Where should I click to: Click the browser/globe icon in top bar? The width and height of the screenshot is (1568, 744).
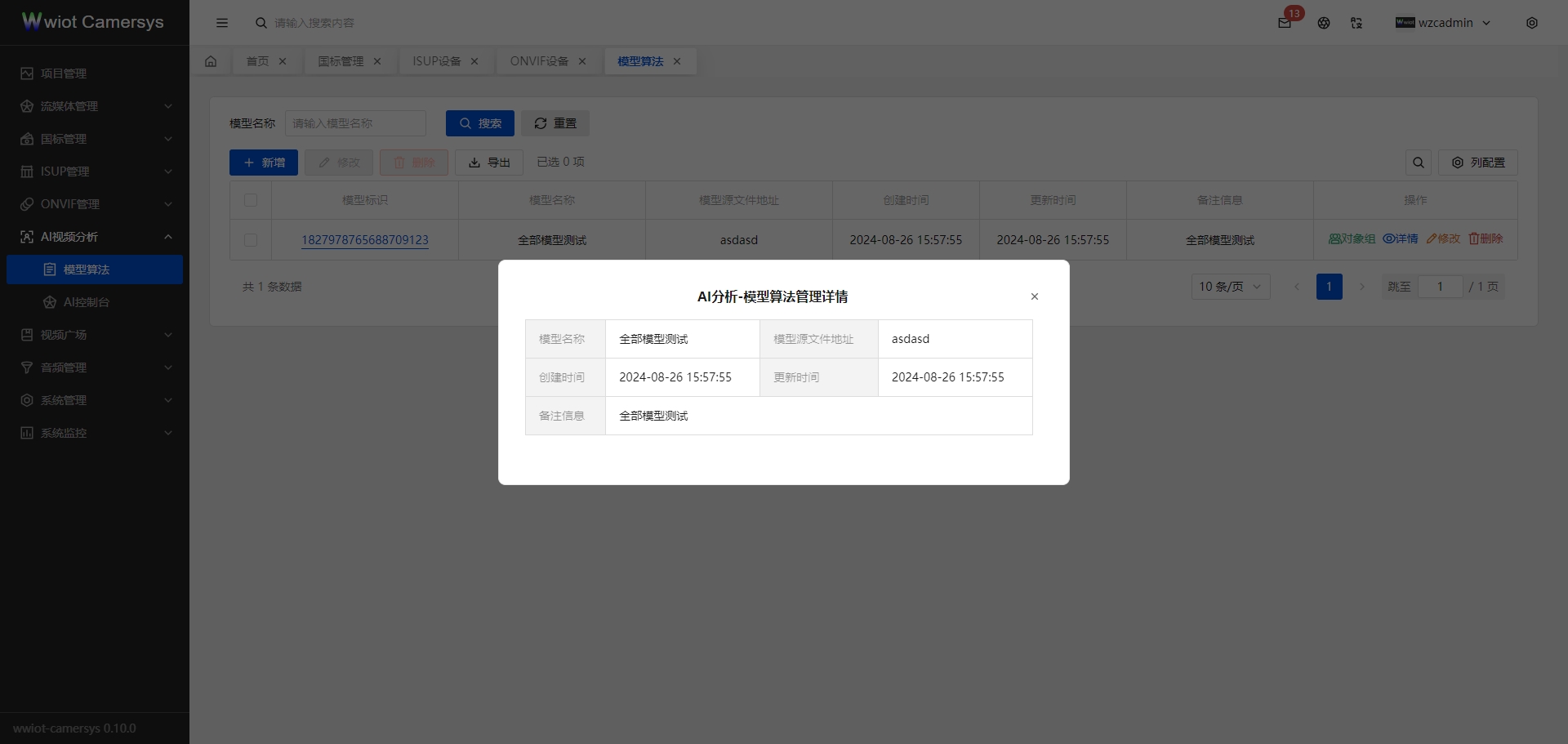click(x=1323, y=23)
